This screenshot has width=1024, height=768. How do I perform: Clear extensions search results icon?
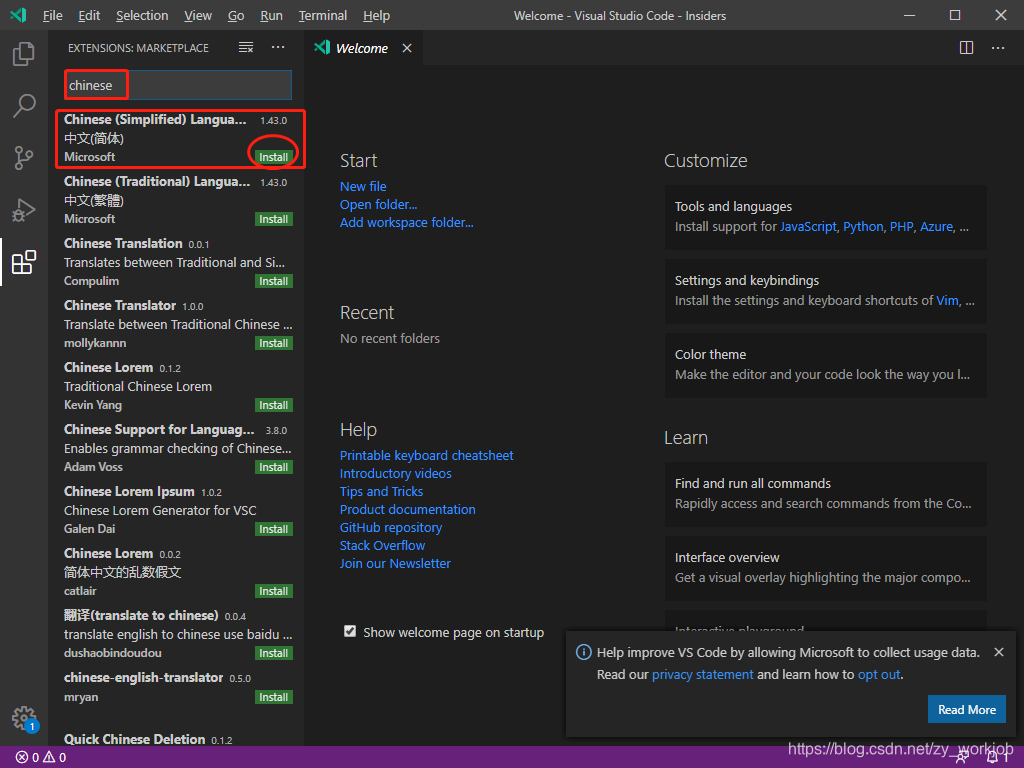click(246, 48)
